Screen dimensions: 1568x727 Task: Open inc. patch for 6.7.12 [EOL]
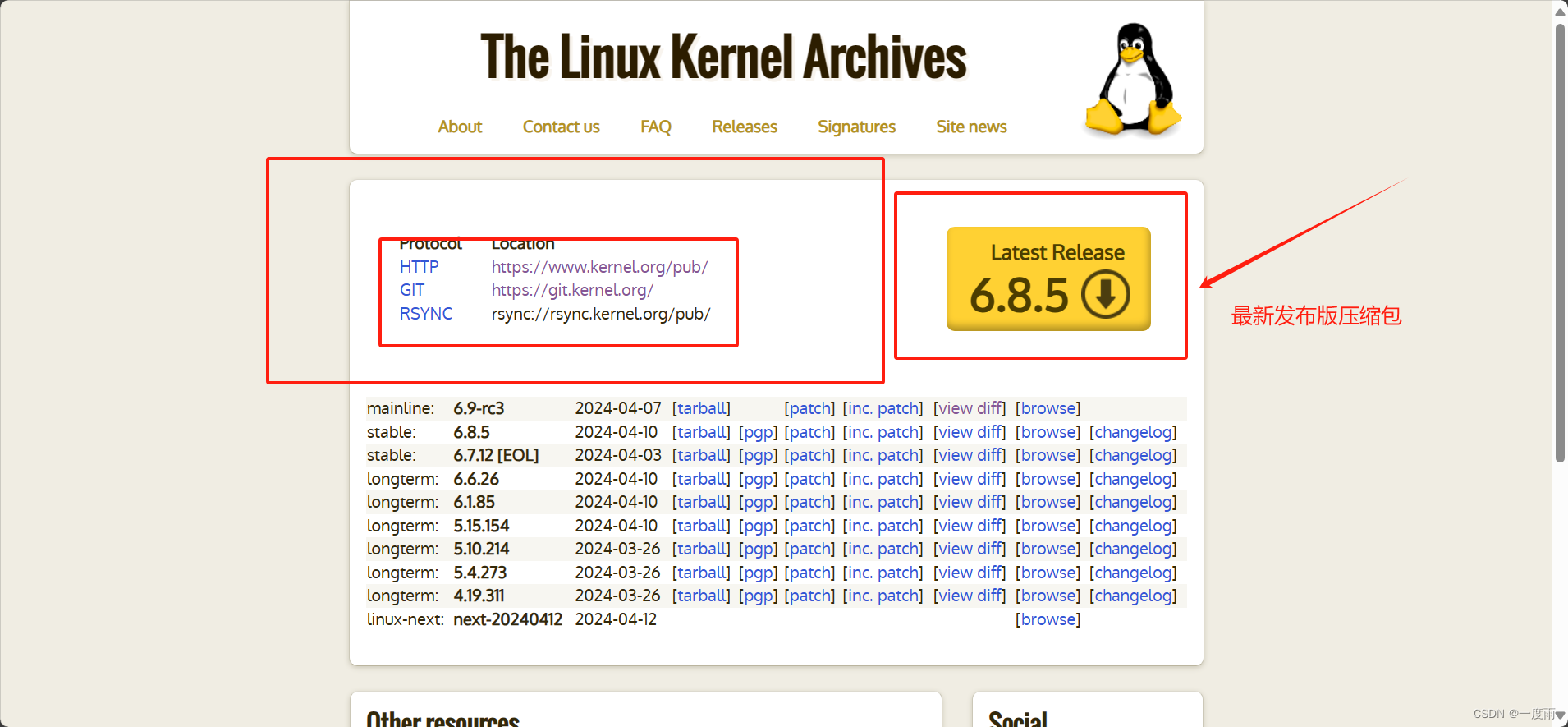tap(883, 455)
